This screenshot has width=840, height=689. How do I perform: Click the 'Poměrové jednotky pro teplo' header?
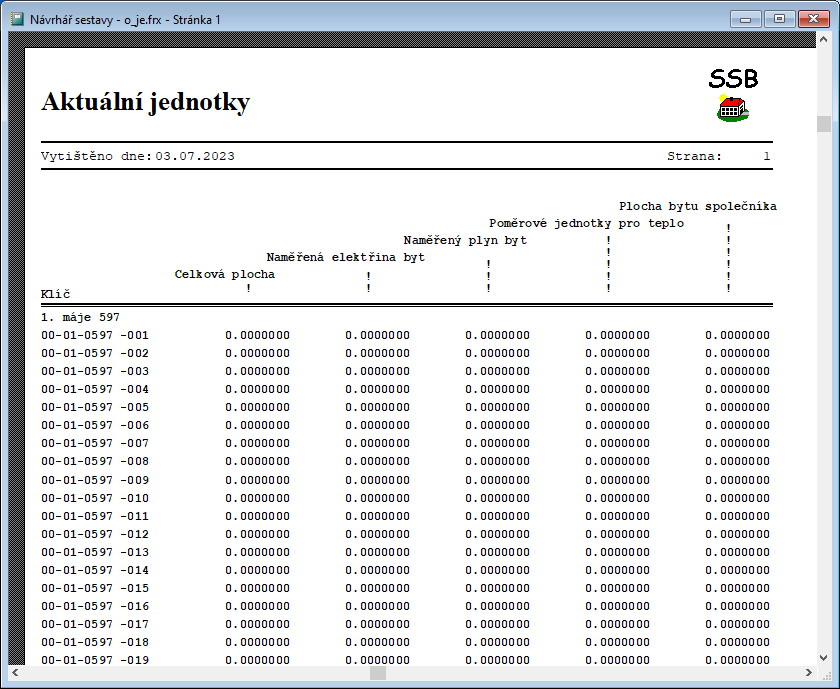[x=586, y=223]
